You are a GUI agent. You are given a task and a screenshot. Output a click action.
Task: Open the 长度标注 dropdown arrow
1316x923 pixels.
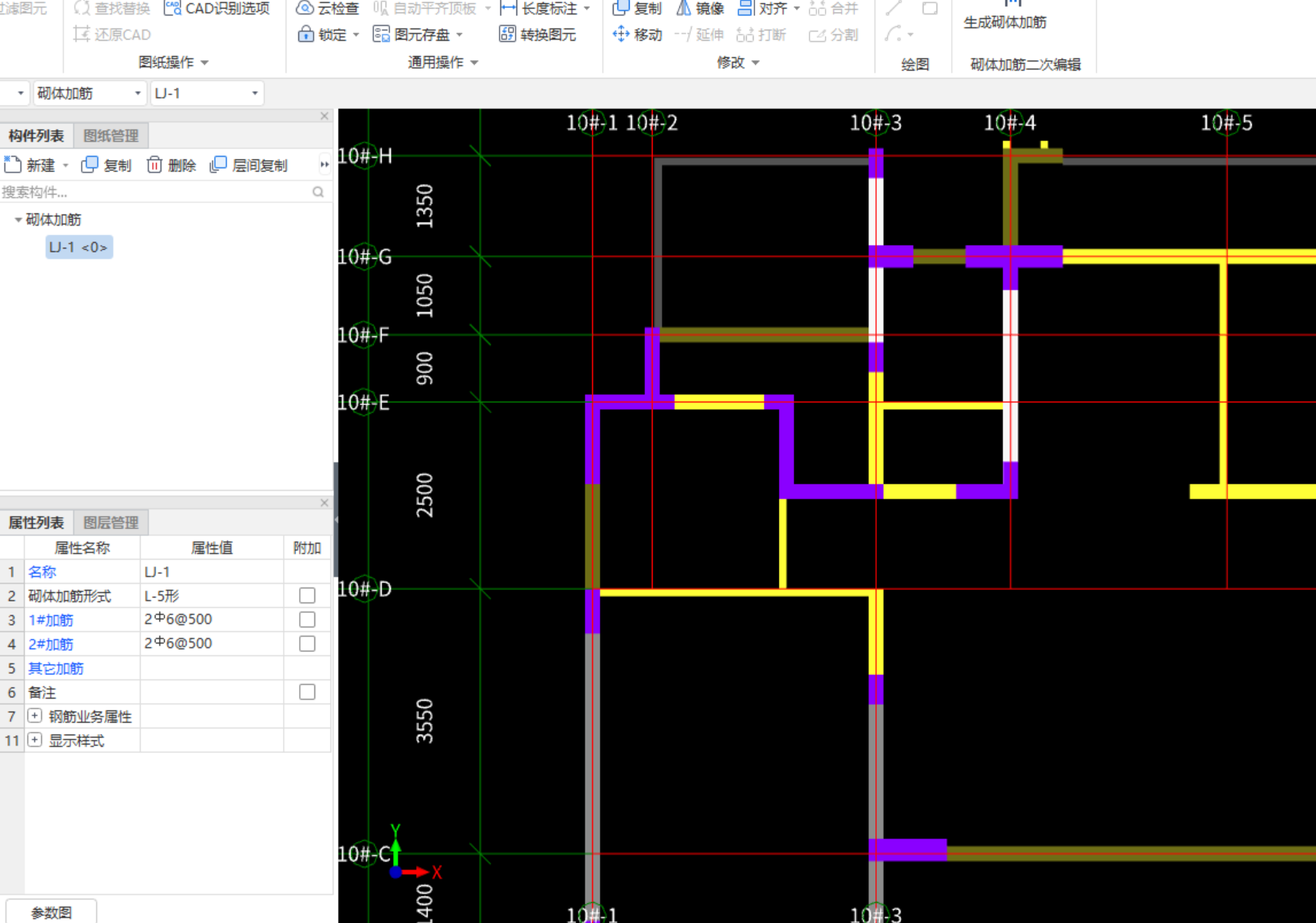click(587, 8)
